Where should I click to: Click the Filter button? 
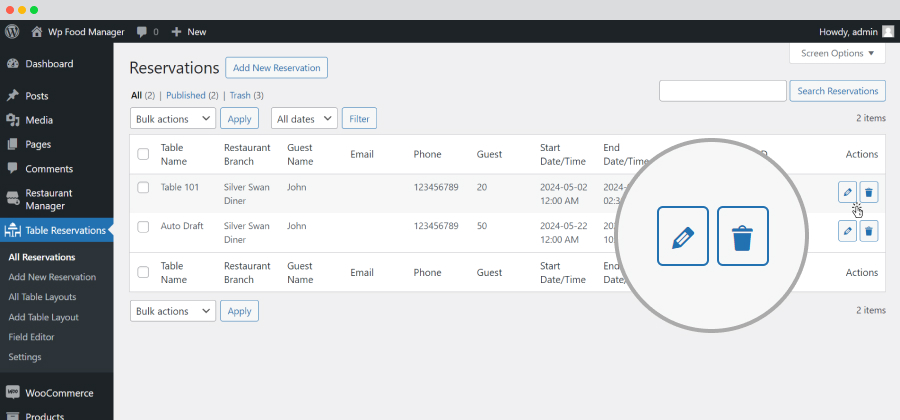(x=359, y=118)
